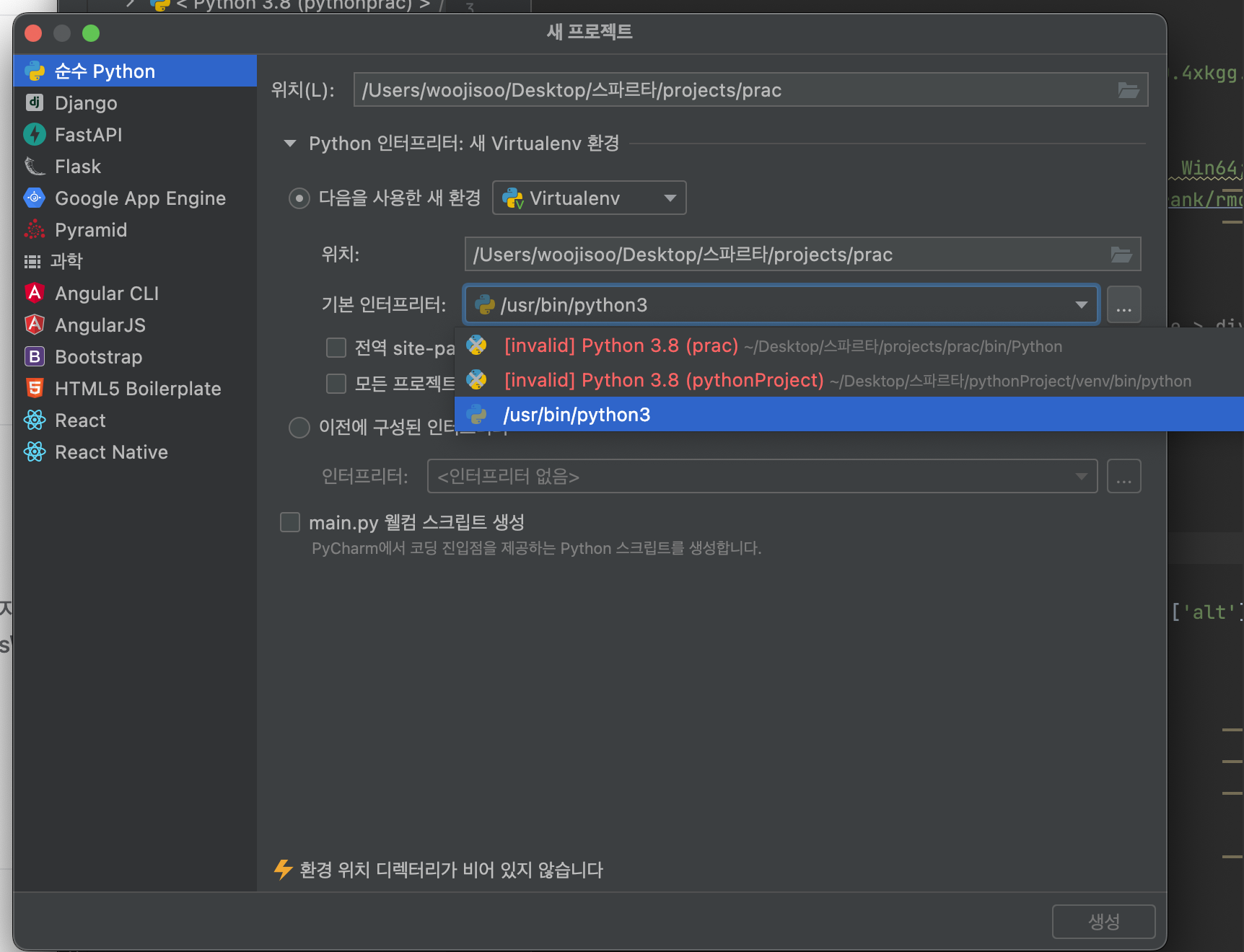This screenshot has width=1244, height=952.
Task: Select 과학 project type
Action: (x=135, y=261)
